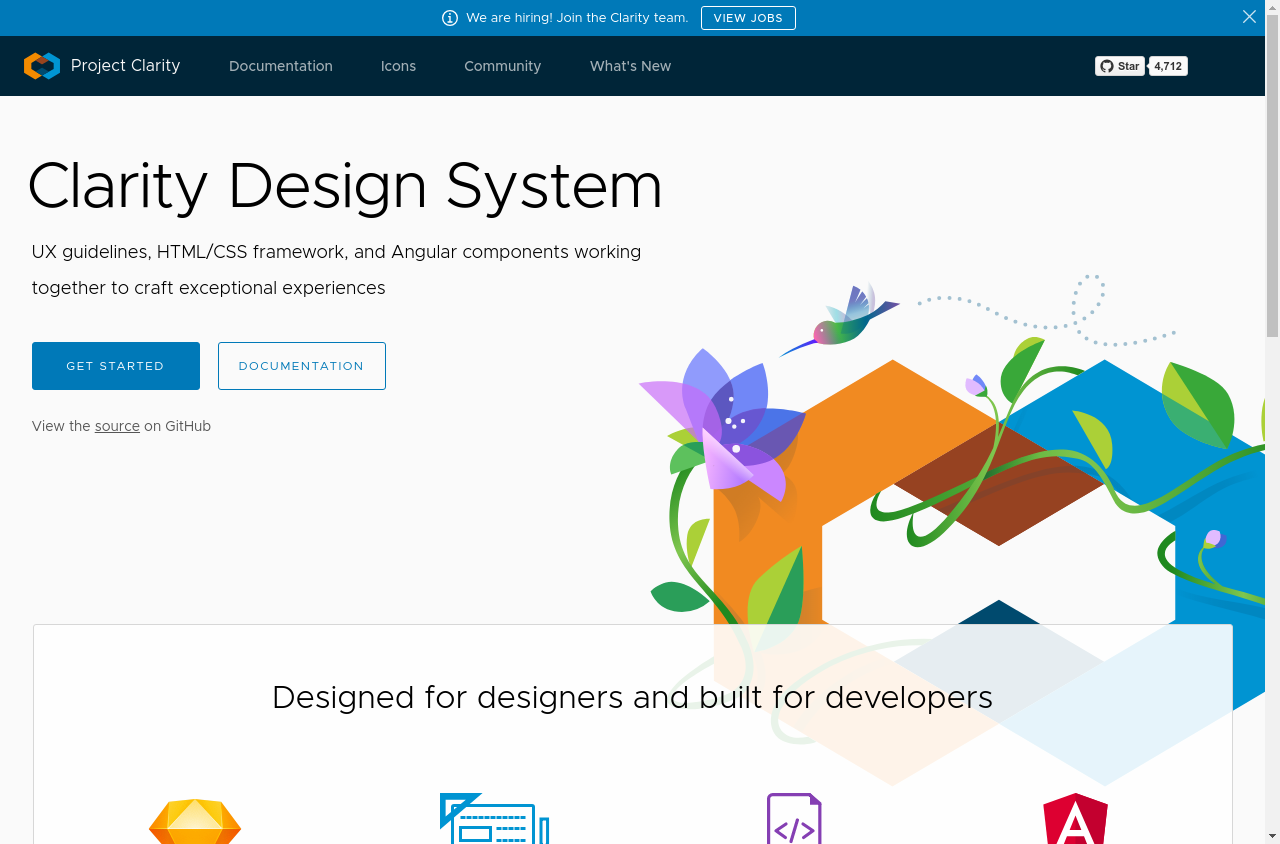Image resolution: width=1280 pixels, height=844 pixels.
Task: Close the hiring announcement banner
Action: (x=1249, y=17)
